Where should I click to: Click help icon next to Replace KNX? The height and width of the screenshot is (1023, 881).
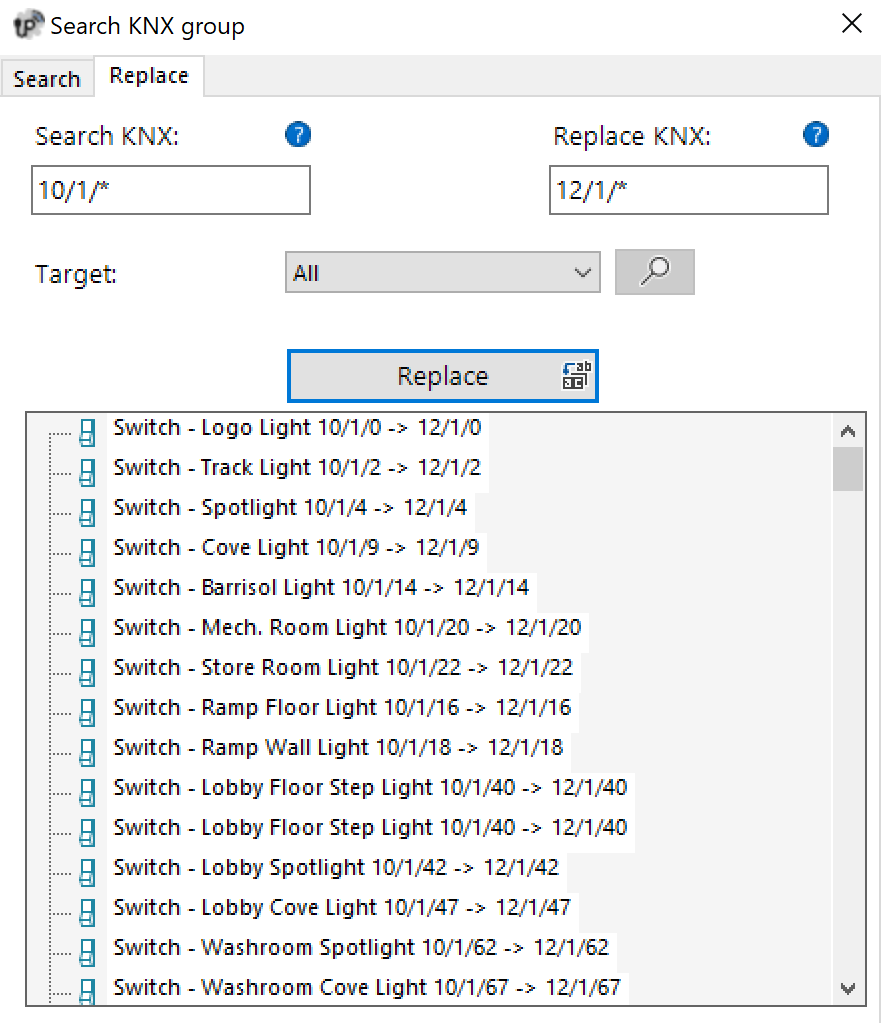coord(816,135)
